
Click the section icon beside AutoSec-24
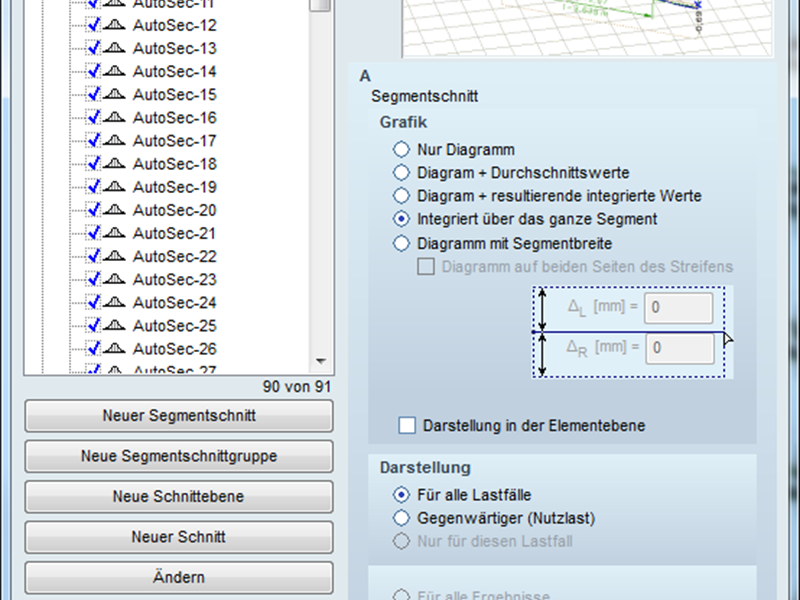[x=114, y=302]
